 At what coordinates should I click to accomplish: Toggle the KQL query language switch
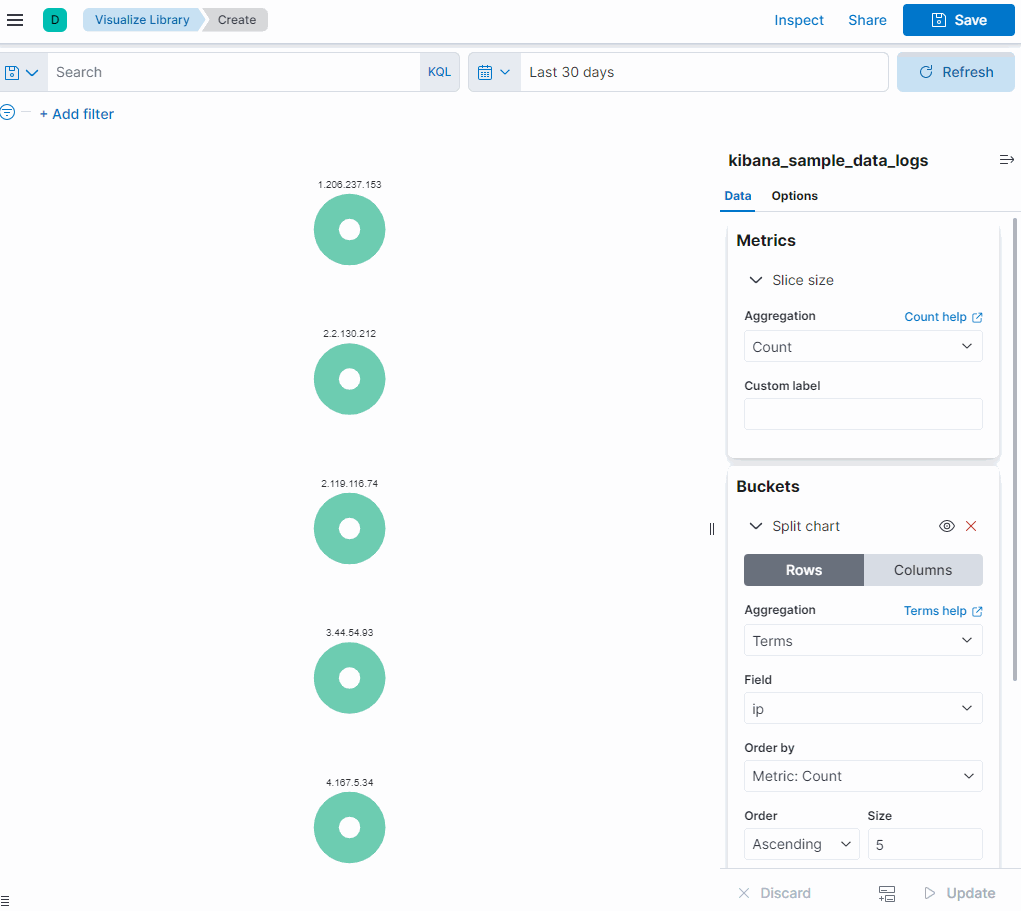point(440,72)
